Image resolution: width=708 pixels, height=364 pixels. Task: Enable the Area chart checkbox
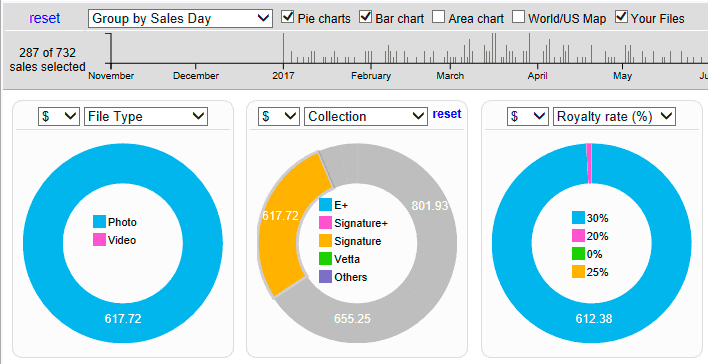(x=438, y=17)
